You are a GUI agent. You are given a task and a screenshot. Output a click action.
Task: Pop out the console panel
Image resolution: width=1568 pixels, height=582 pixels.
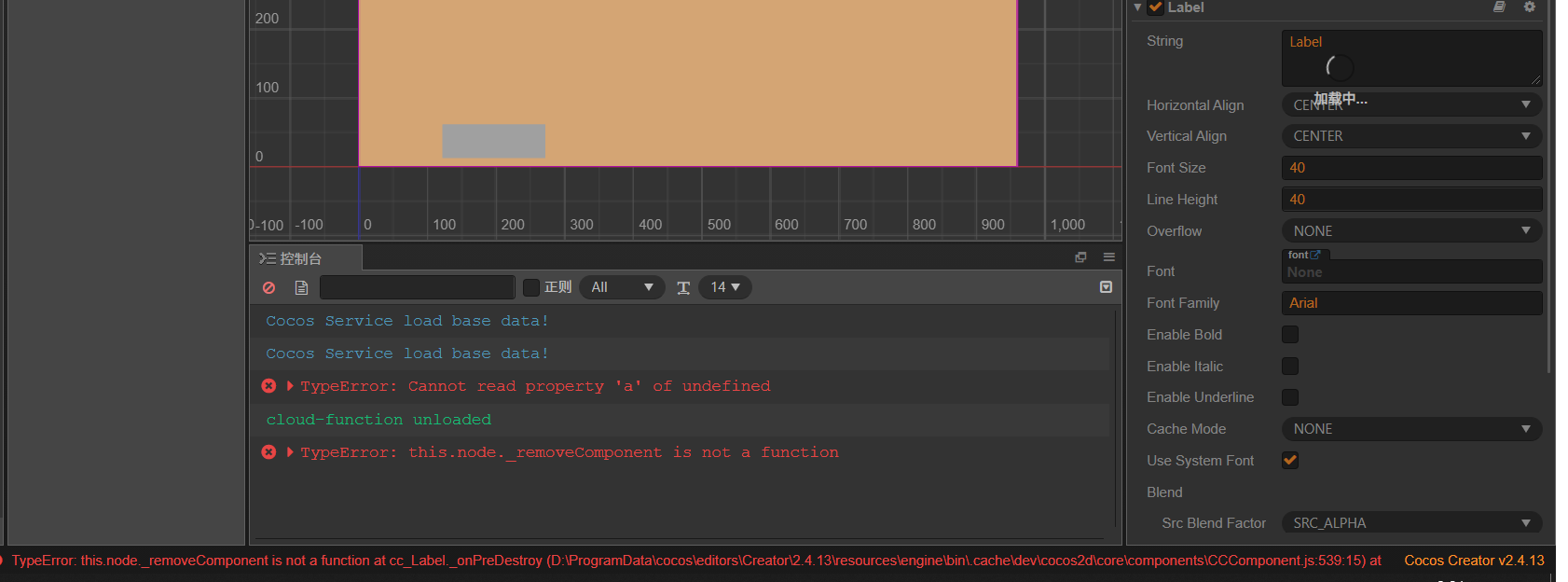pos(1080,257)
